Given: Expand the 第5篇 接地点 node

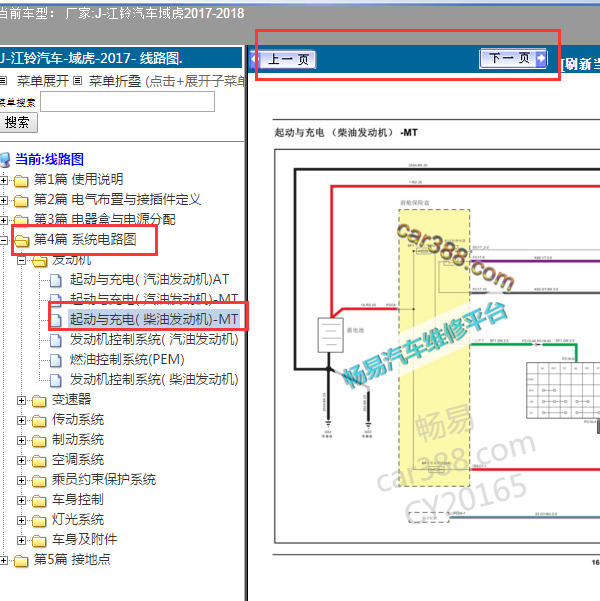Looking at the screenshot, I should tap(4, 560).
